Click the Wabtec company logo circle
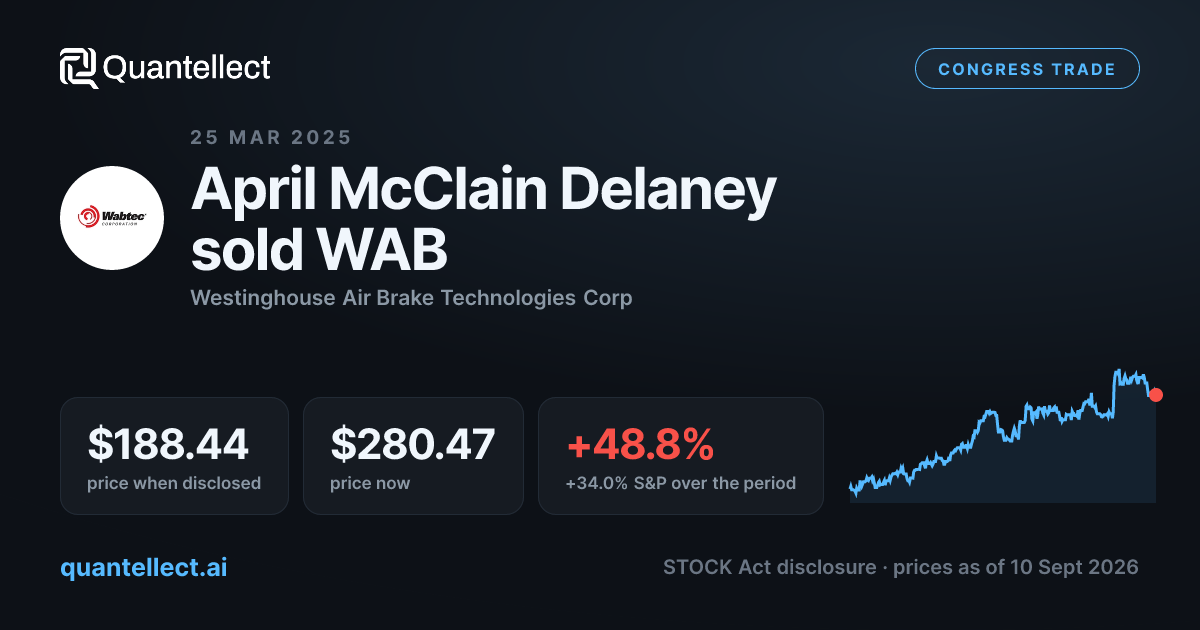The height and width of the screenshot is (630, 1200). pyautogui.click(x=112, y=217)
